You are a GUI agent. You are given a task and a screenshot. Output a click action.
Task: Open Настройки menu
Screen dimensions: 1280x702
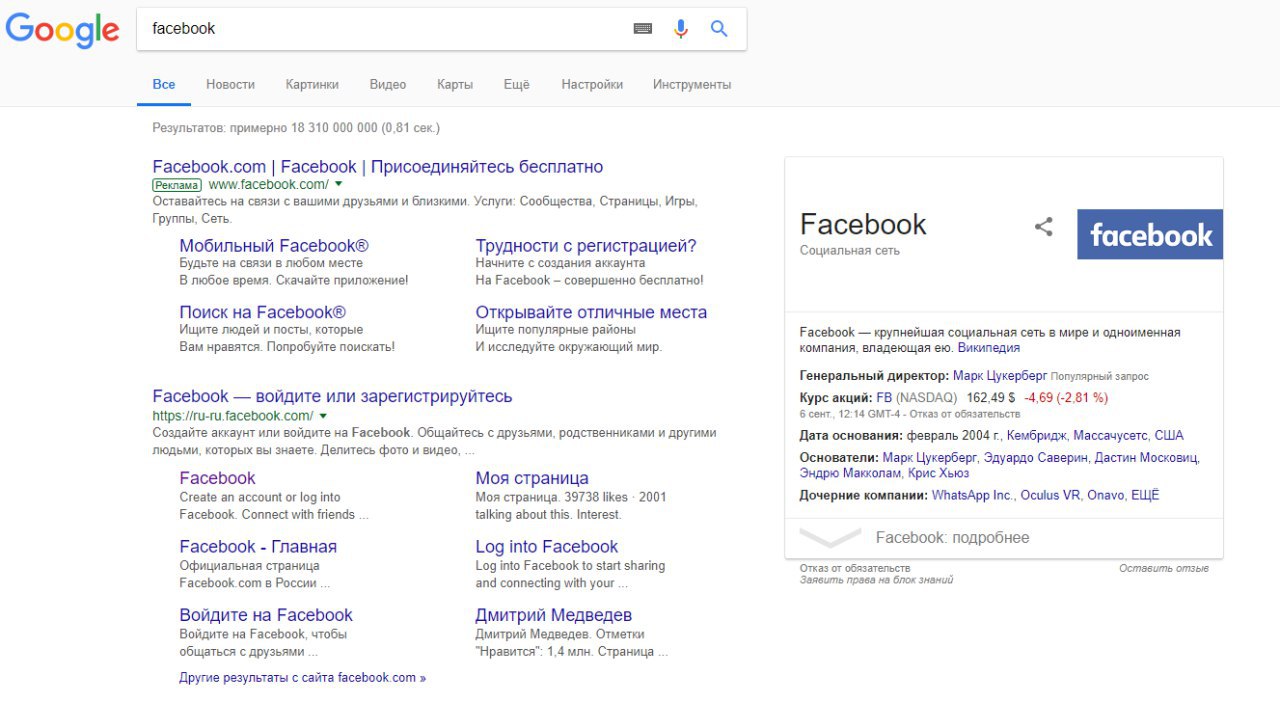tap(592, 85)
